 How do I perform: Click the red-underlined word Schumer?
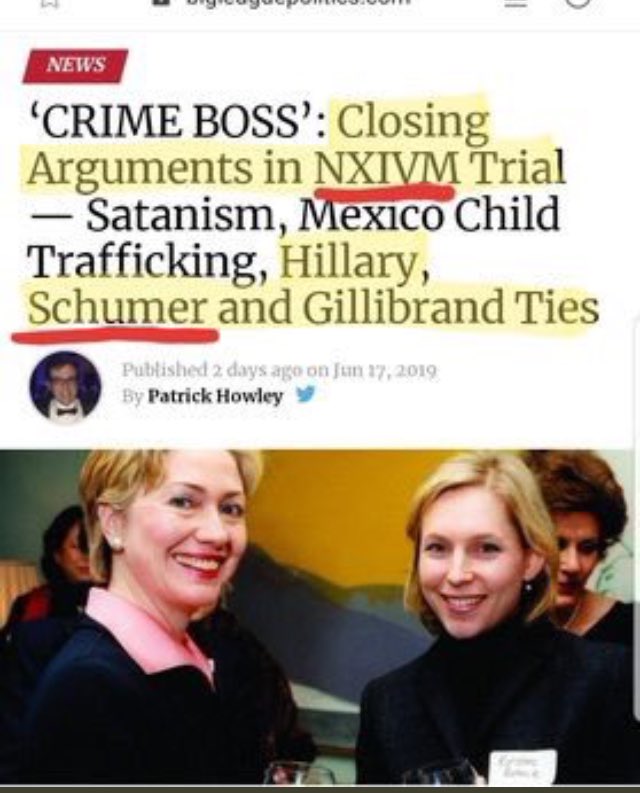click(x=117, y=307)
